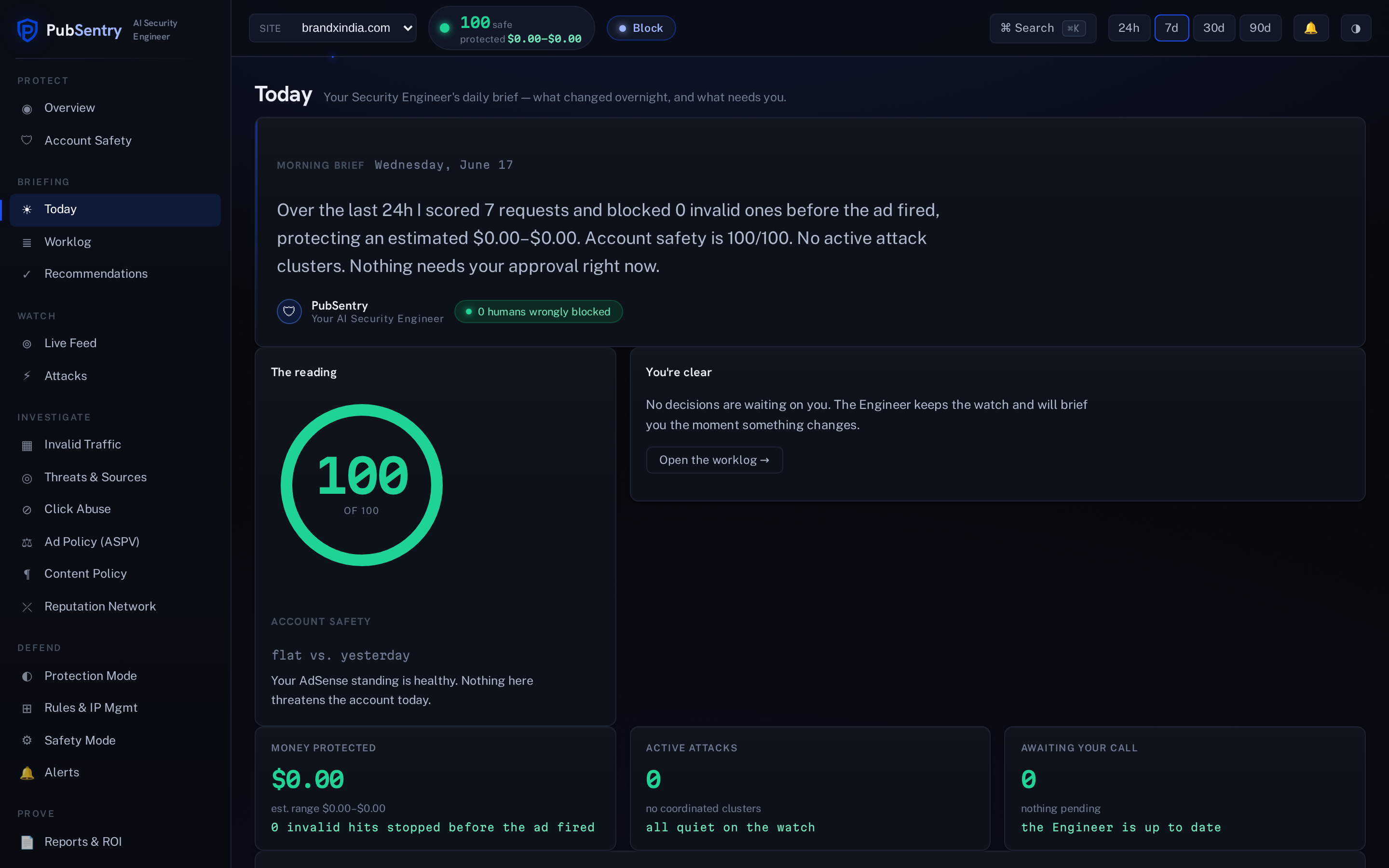Click the 0 humans wrongly blocked badge

point(538,312)
